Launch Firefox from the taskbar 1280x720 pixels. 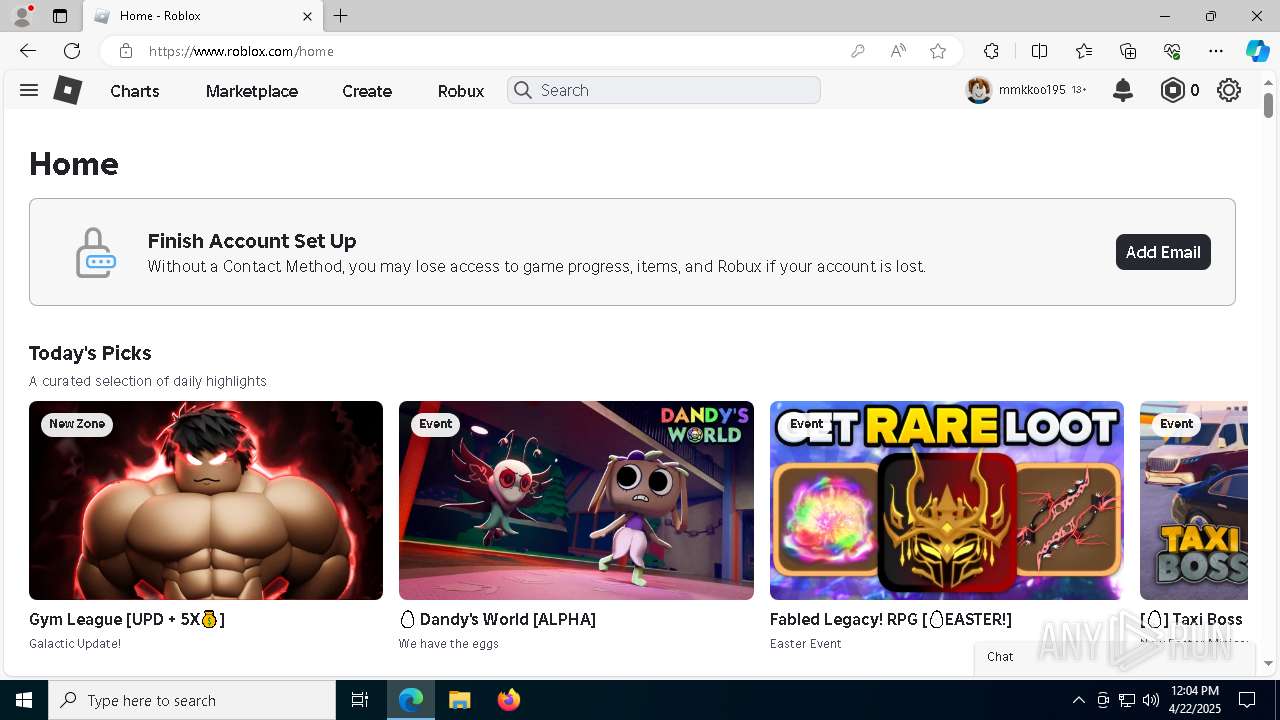(509, 700)
